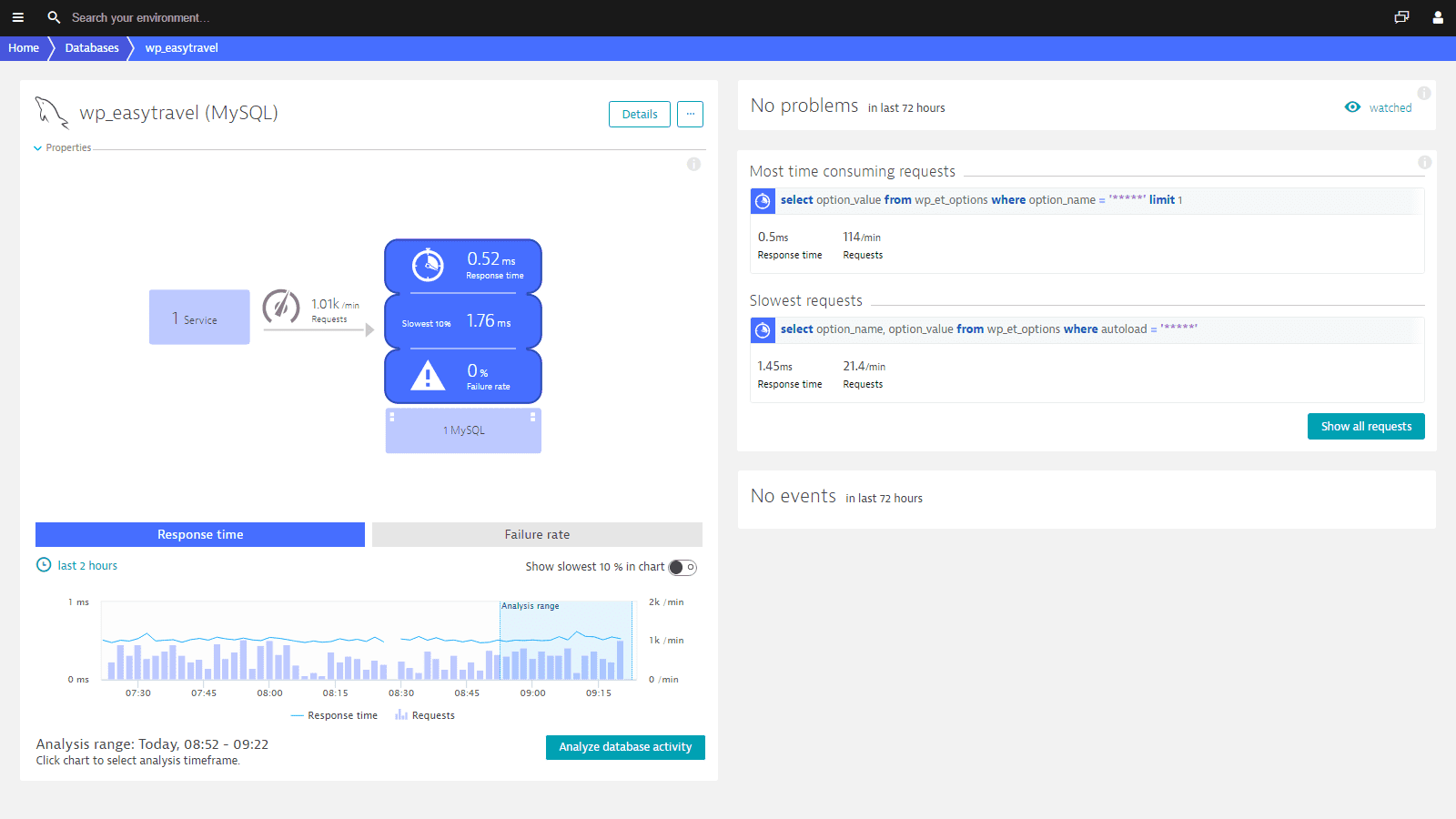
Task: Select wp_easytravel breadcrumb
Action: coord(181,48)
